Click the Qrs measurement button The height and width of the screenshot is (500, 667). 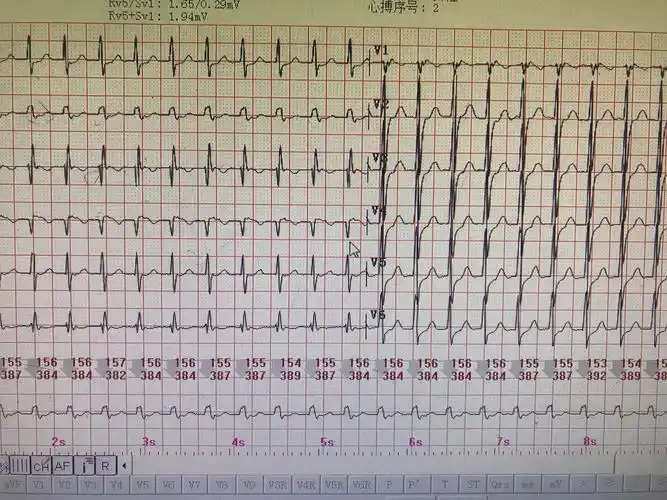coord(499,485)
